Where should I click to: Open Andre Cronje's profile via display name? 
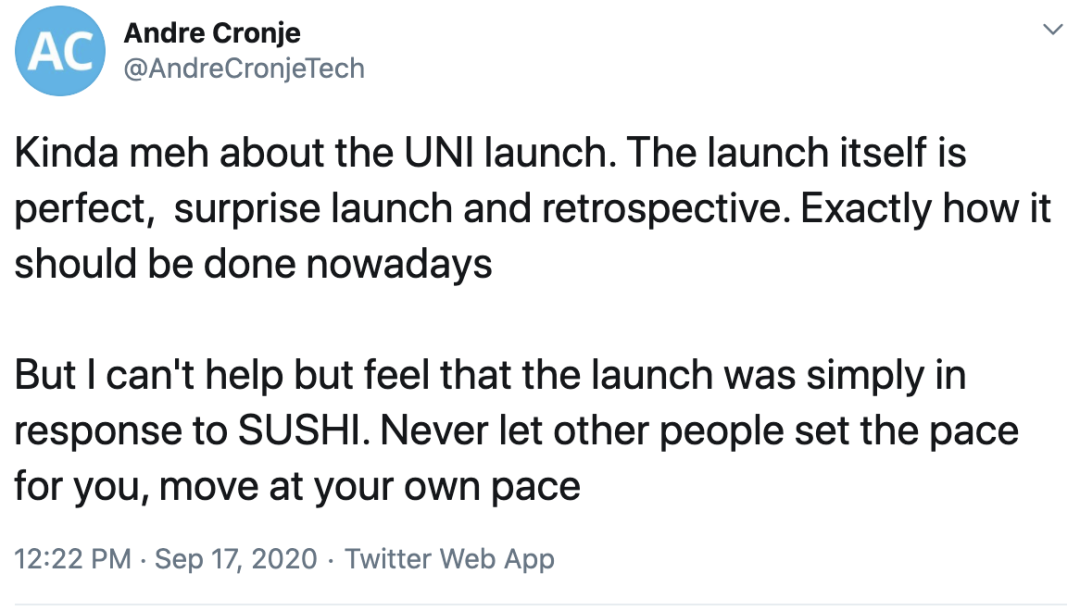[212, 33]
